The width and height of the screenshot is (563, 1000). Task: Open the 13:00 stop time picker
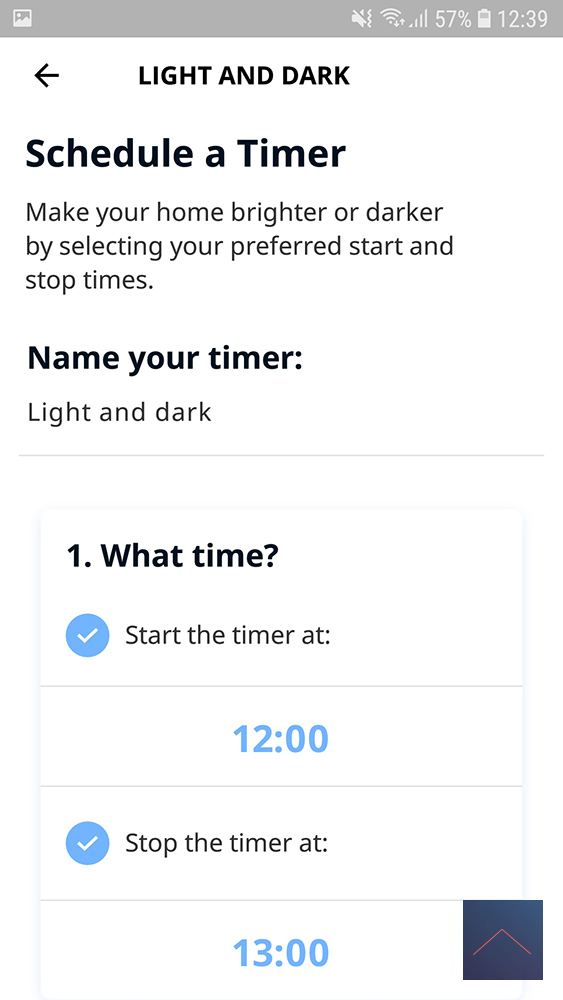point(281,951)
